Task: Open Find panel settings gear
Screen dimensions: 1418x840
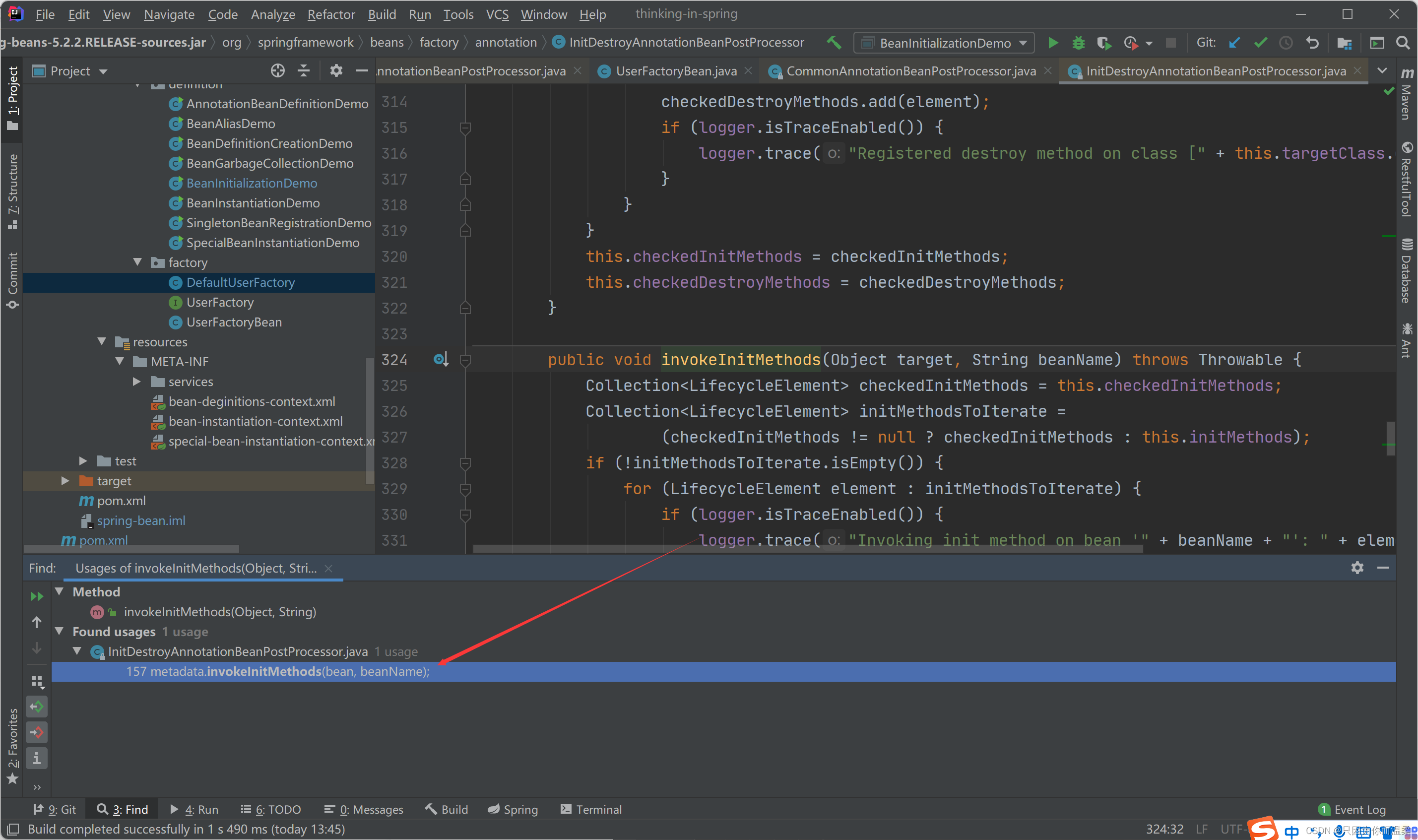Action: [x=1357, y=568]
